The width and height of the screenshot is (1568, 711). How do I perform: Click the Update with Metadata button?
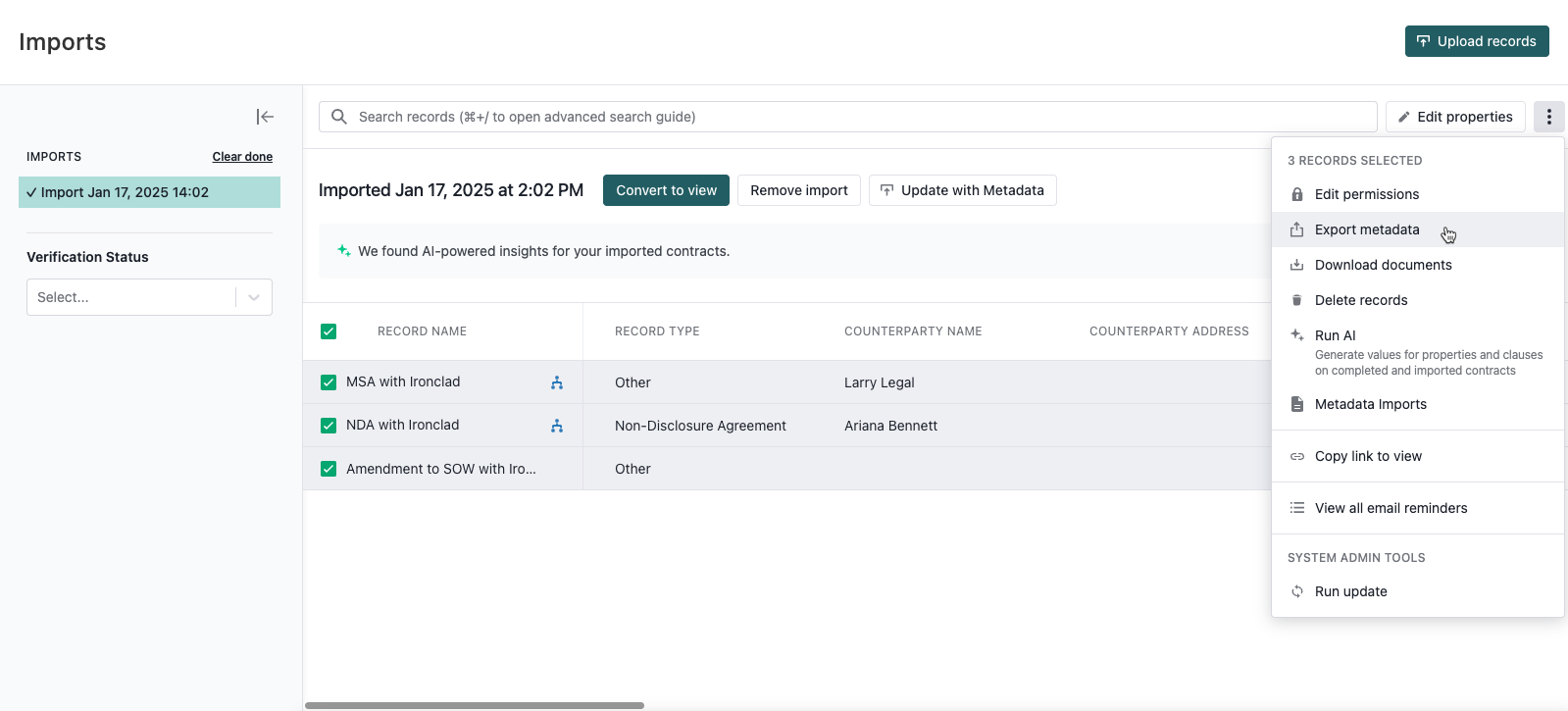963,190
